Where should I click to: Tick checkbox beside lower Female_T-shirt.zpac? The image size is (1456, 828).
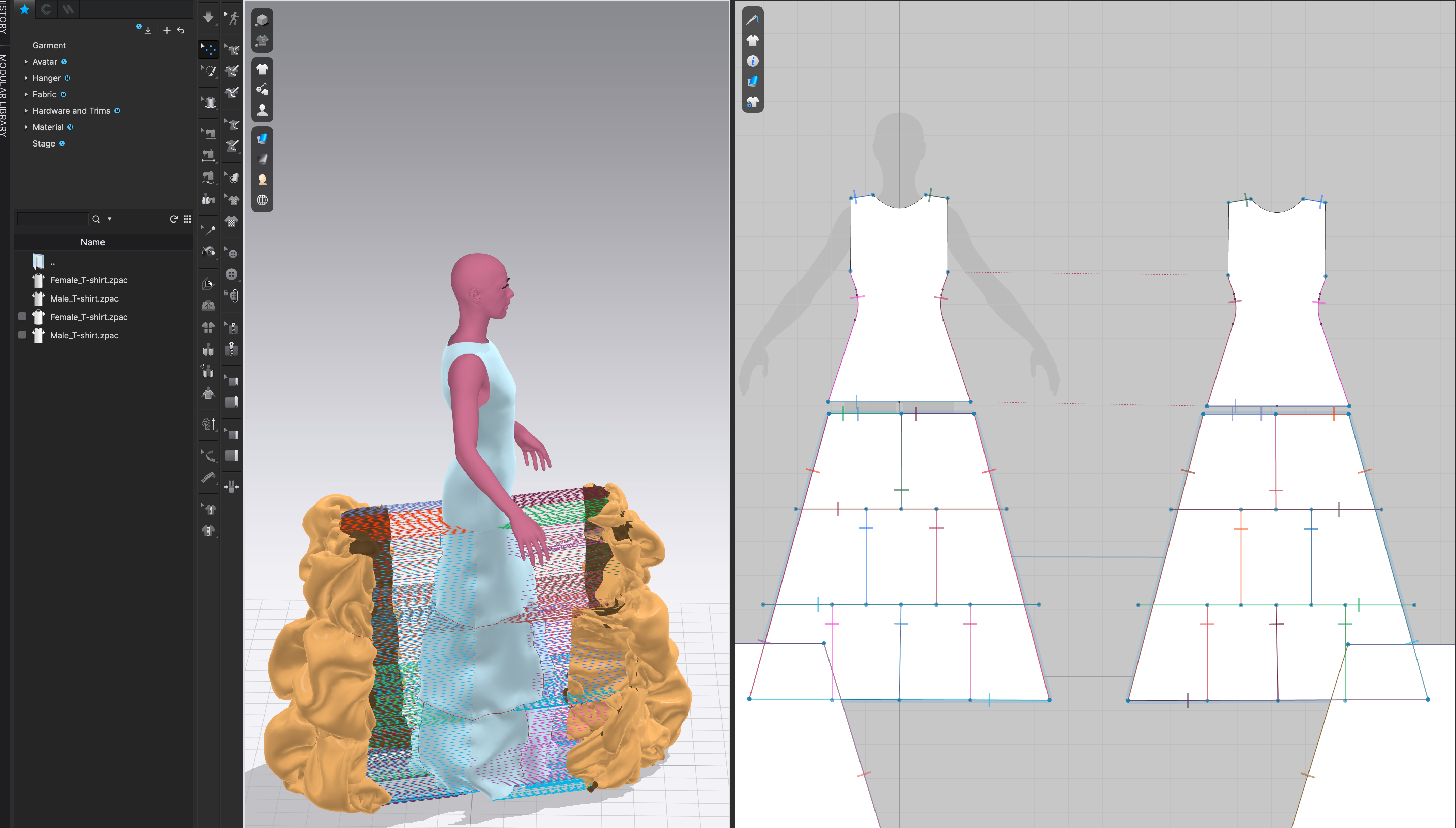point(22,316)
